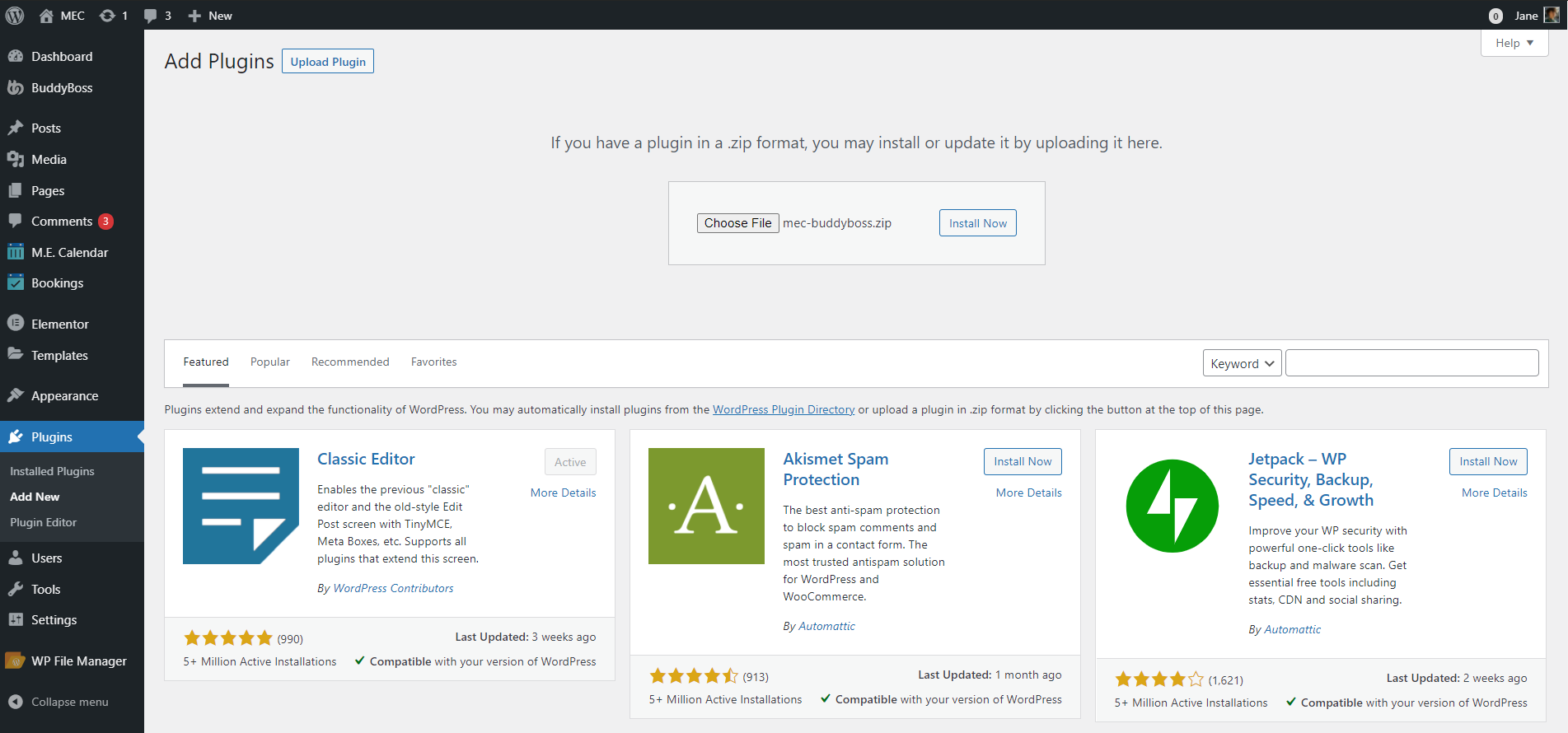Open the comments bubble icon in admin bar

coord(150,16)
